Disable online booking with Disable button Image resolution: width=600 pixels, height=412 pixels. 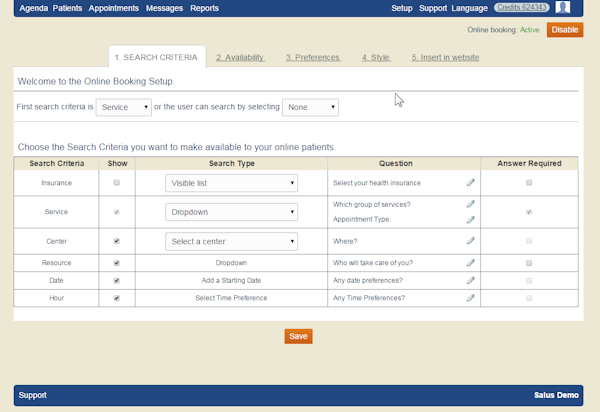[565, 29]
